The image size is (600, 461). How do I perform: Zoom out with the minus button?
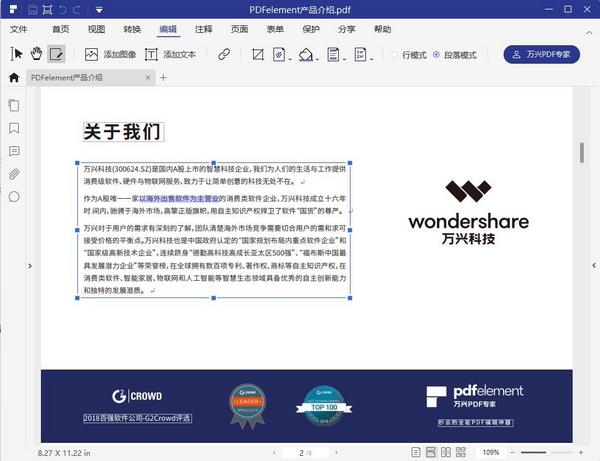point(512,453)
